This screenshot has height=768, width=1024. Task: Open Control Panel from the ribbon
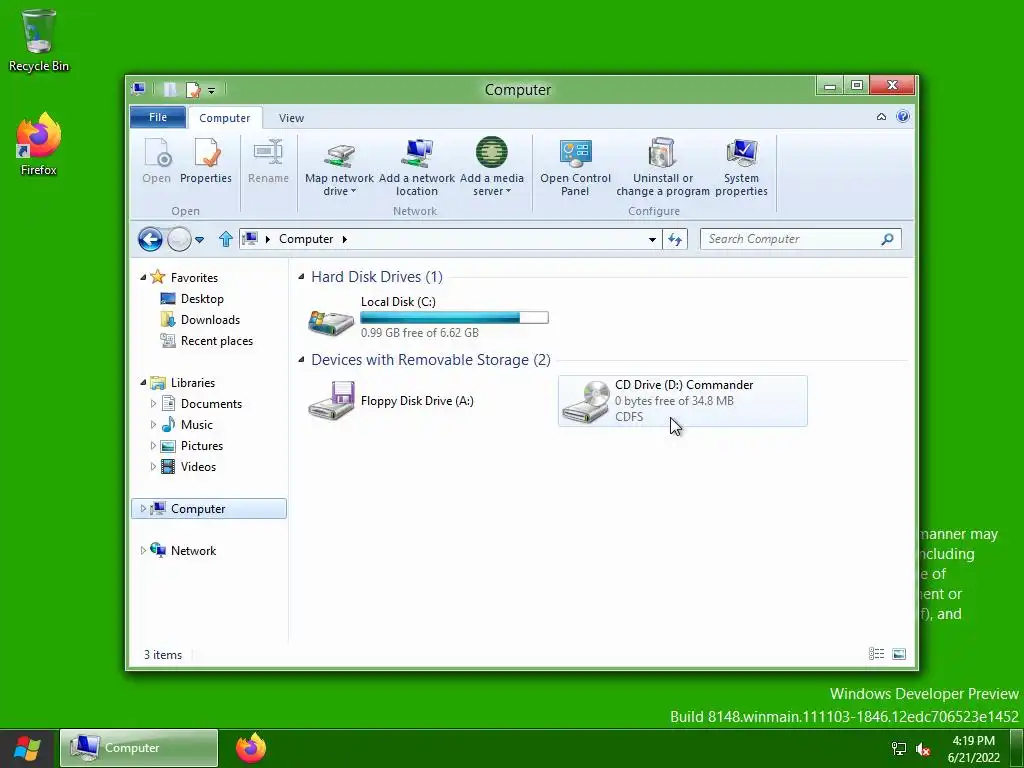pos(575,167)
